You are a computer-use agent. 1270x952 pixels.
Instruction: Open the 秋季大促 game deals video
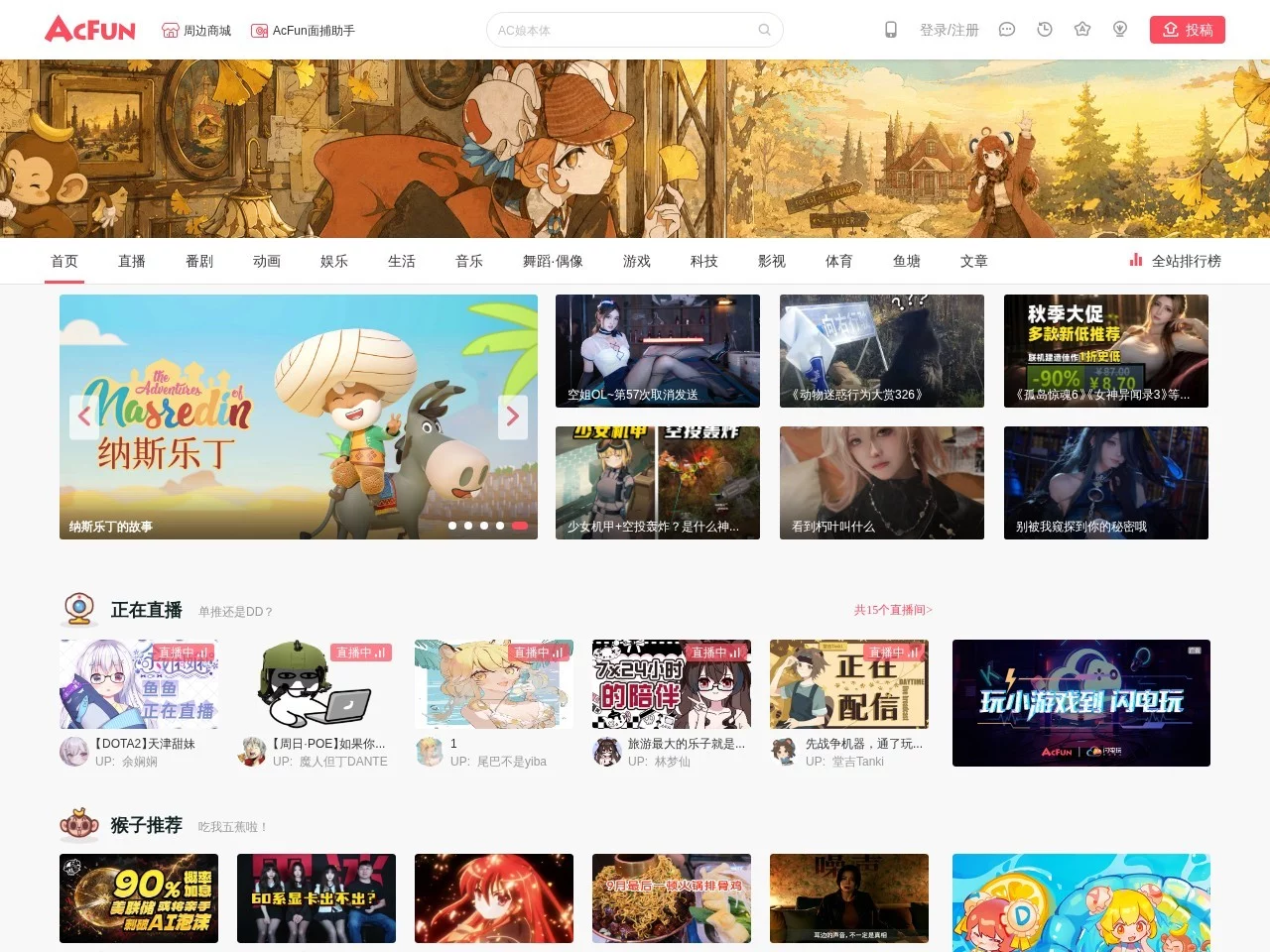(1106, 351)
